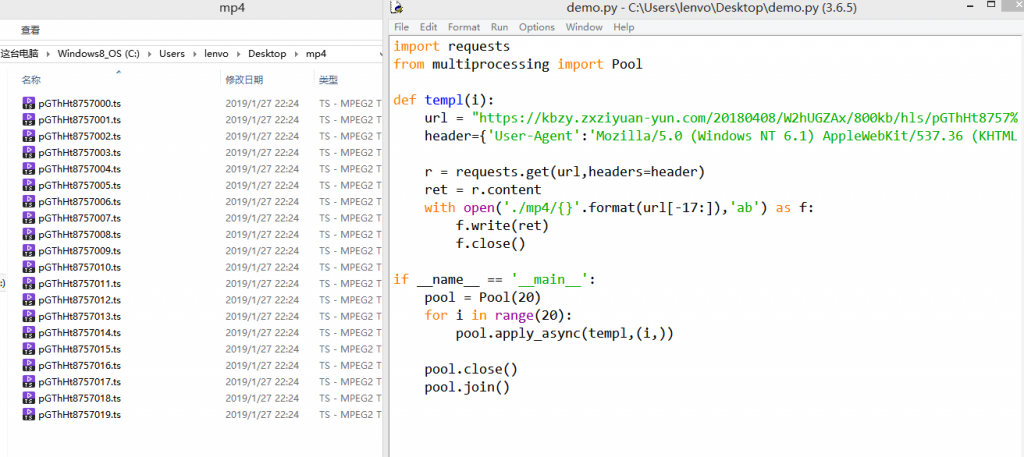Click the 'ret = r.content' code line
1024x457 pixels.
point(483,190)
